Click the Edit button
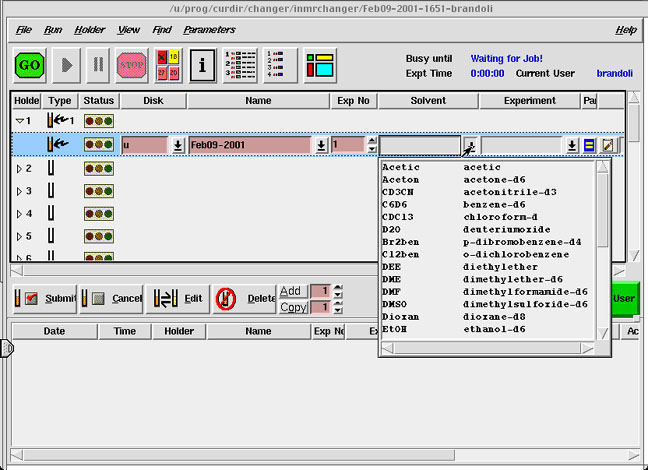 pos(179,298)
